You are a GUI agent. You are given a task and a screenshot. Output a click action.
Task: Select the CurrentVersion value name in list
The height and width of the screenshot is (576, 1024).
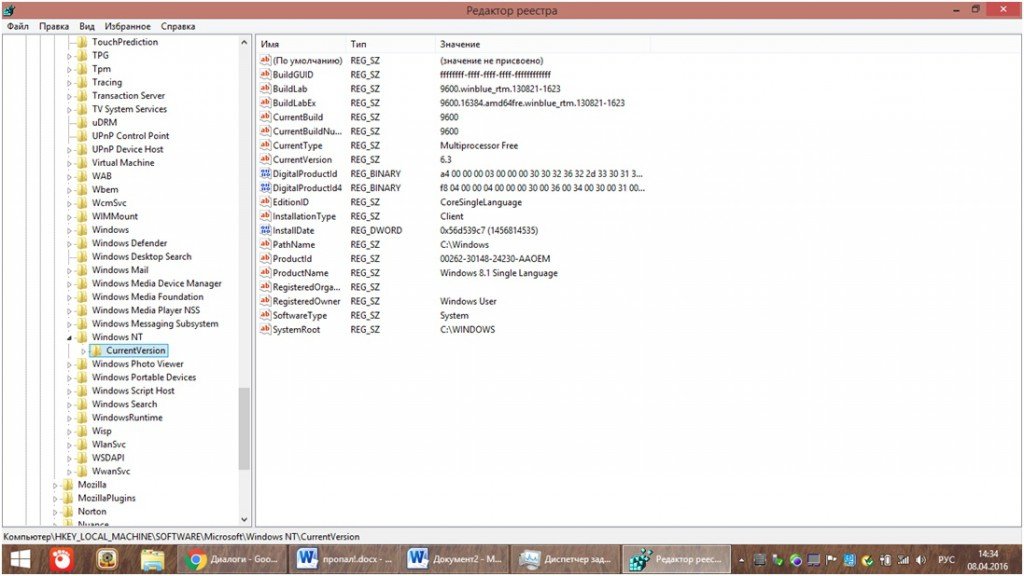pyautogui.click(x=302, y=159)
